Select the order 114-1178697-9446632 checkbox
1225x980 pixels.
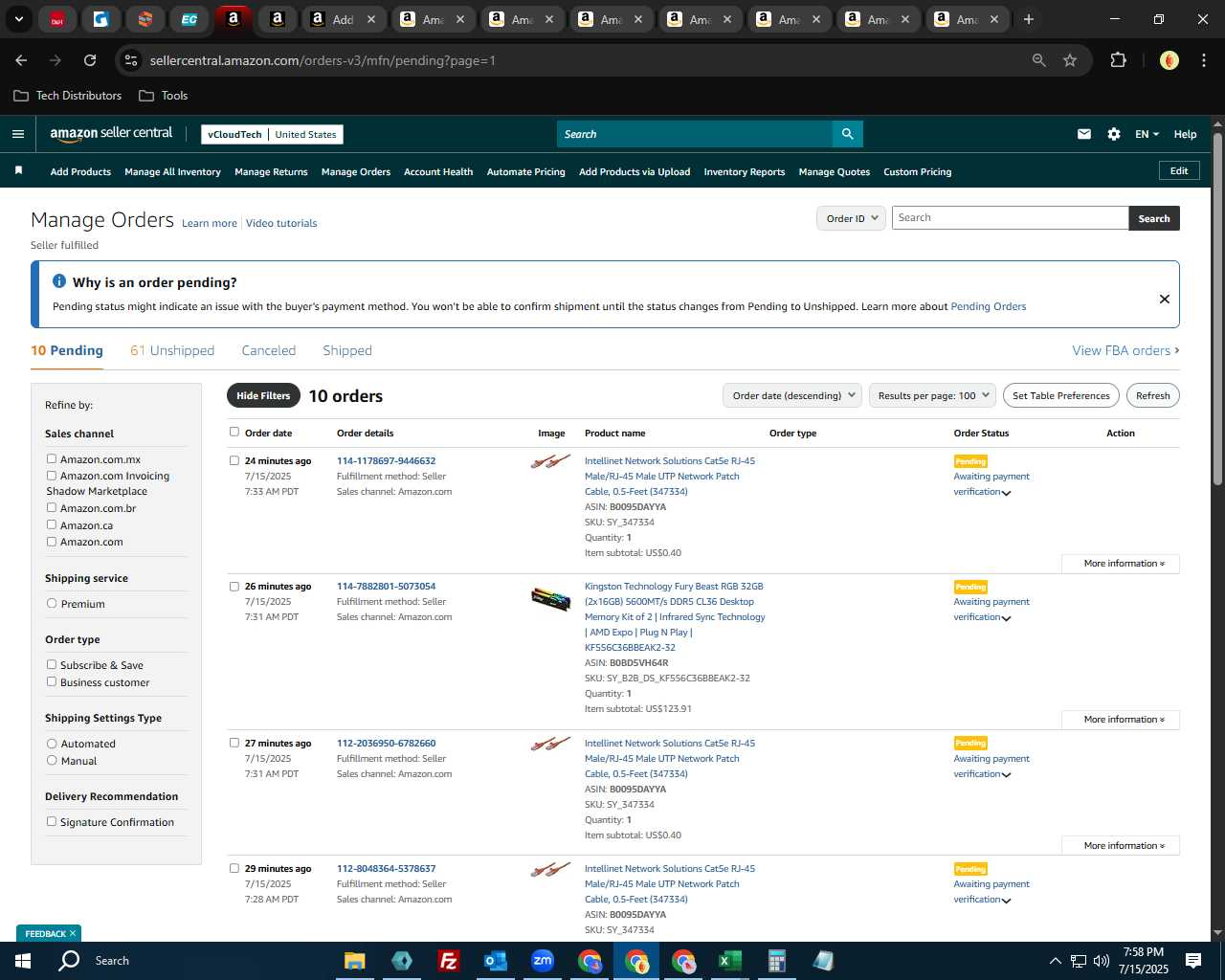[x=234, y=460]
